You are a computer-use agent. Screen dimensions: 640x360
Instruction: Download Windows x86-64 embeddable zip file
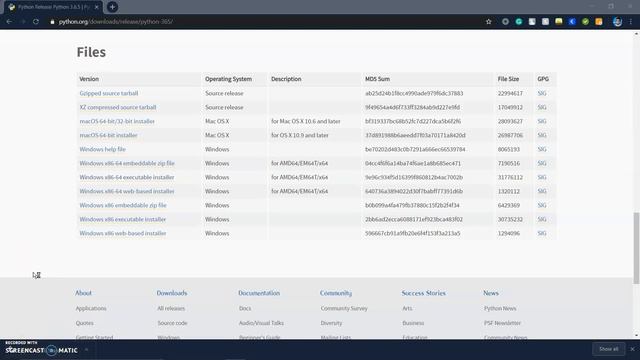click(127, 163)
